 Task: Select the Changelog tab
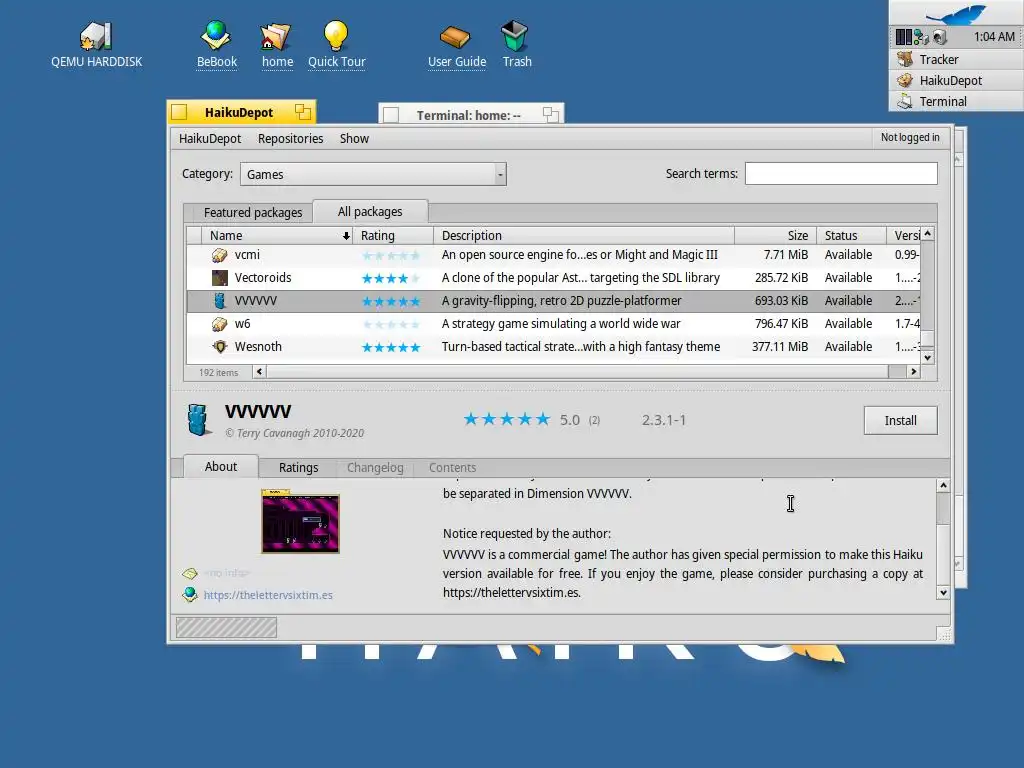pyautogui.click(x=375, y=468)
